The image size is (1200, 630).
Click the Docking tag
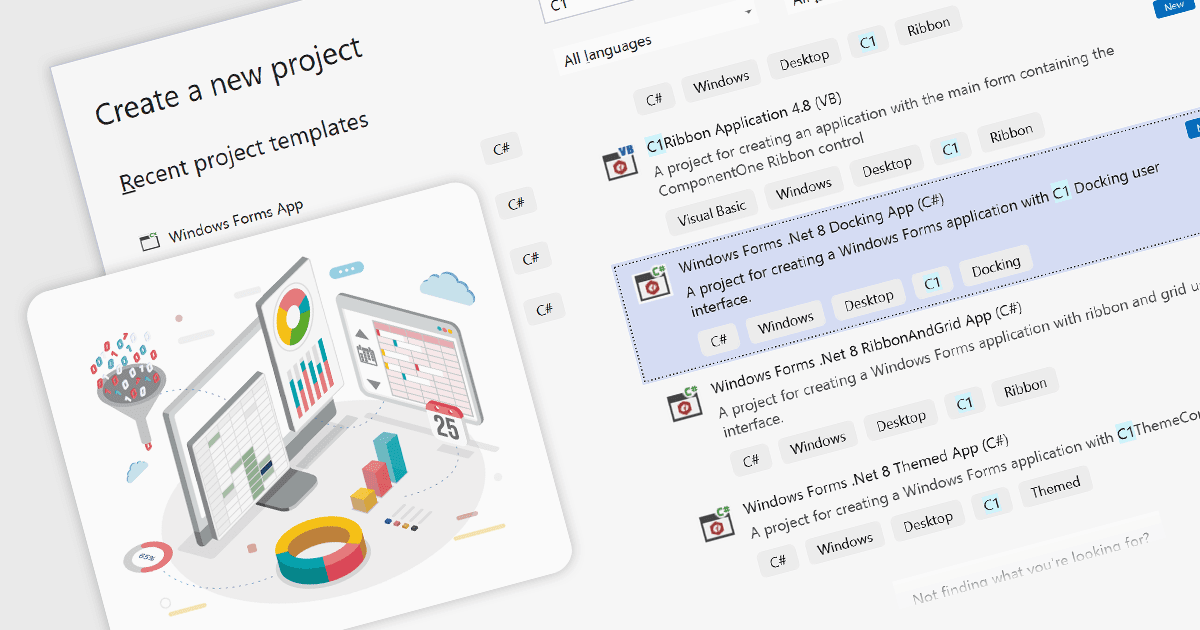[x=996, y=265]
